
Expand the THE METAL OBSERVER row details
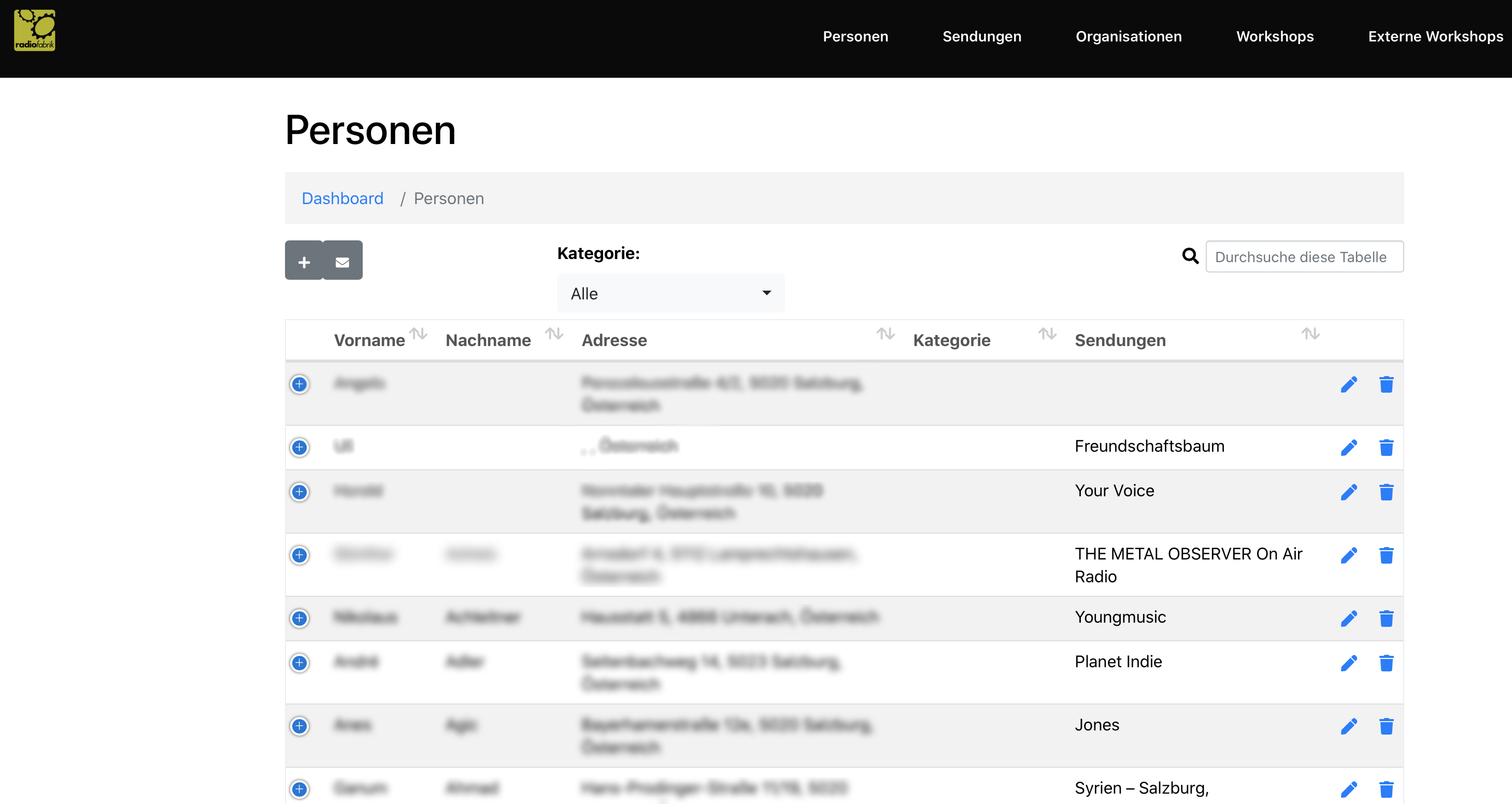pos(299,555)
